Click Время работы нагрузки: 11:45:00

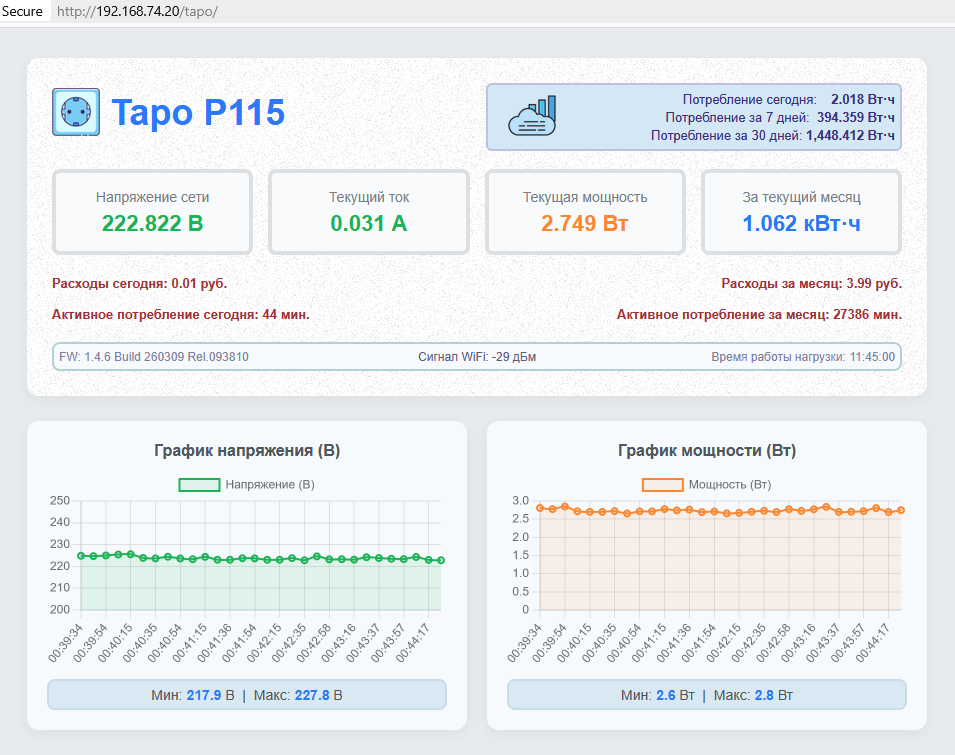point(803,357)
